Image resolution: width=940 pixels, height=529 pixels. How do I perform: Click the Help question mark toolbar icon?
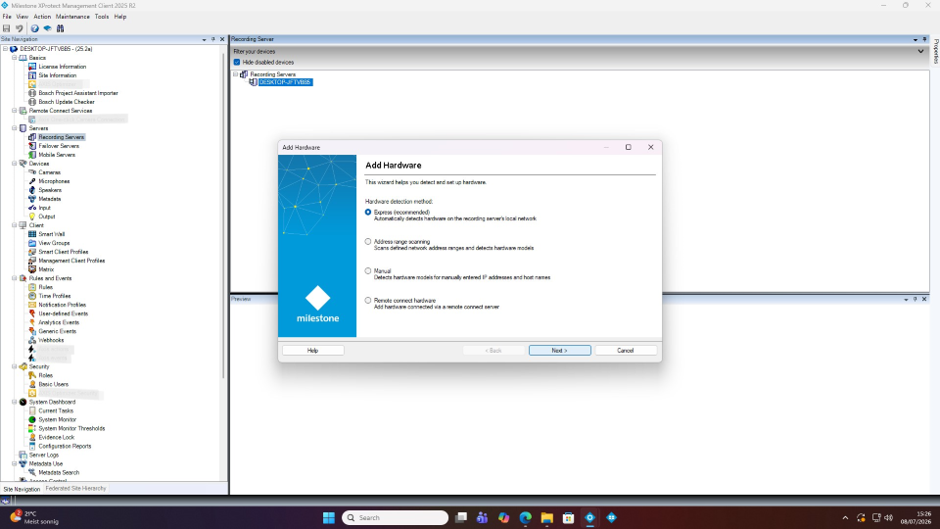click(35, 28)
